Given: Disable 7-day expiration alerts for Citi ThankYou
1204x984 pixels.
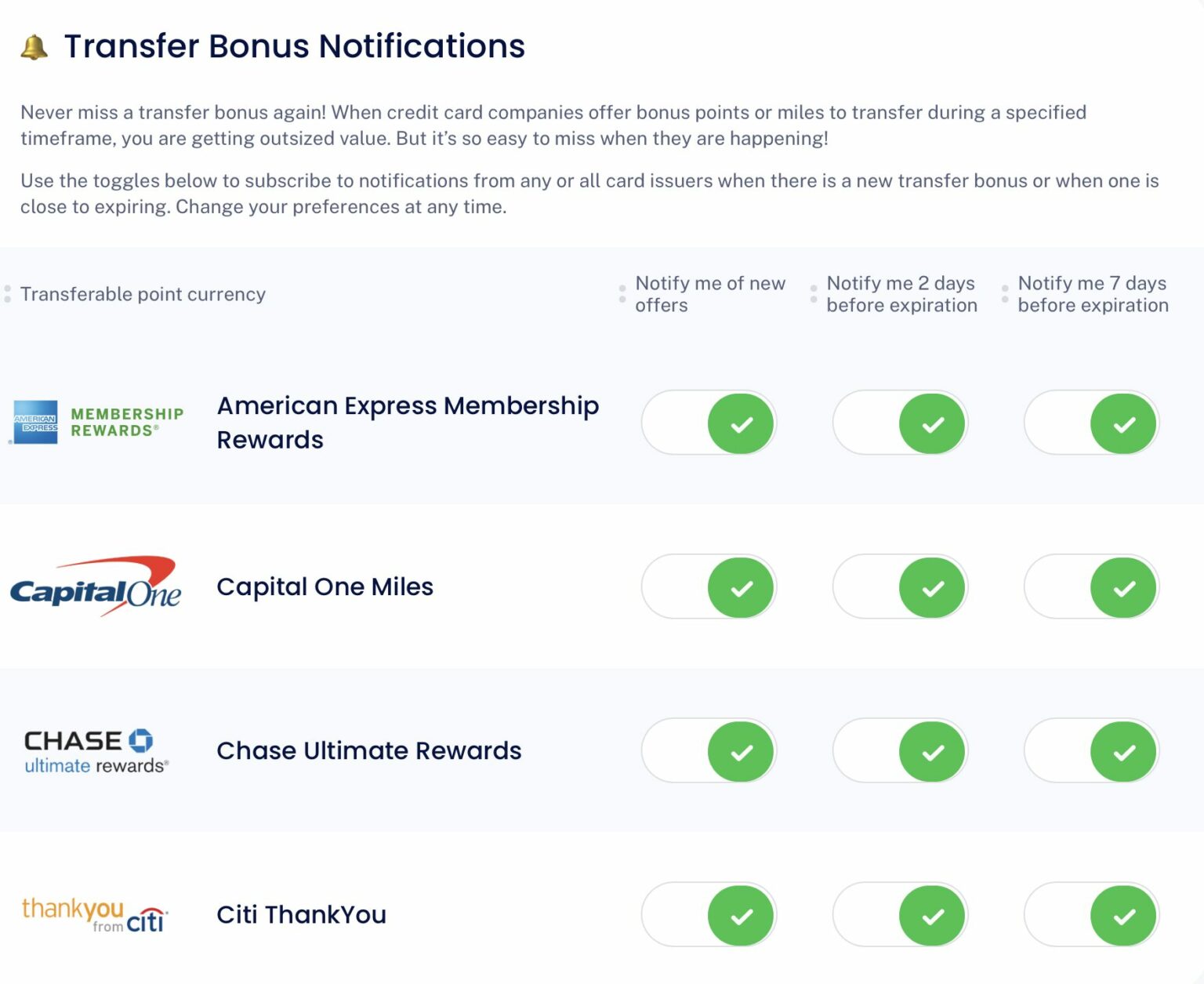Looking at the screenshot, I should [1092, 914].
